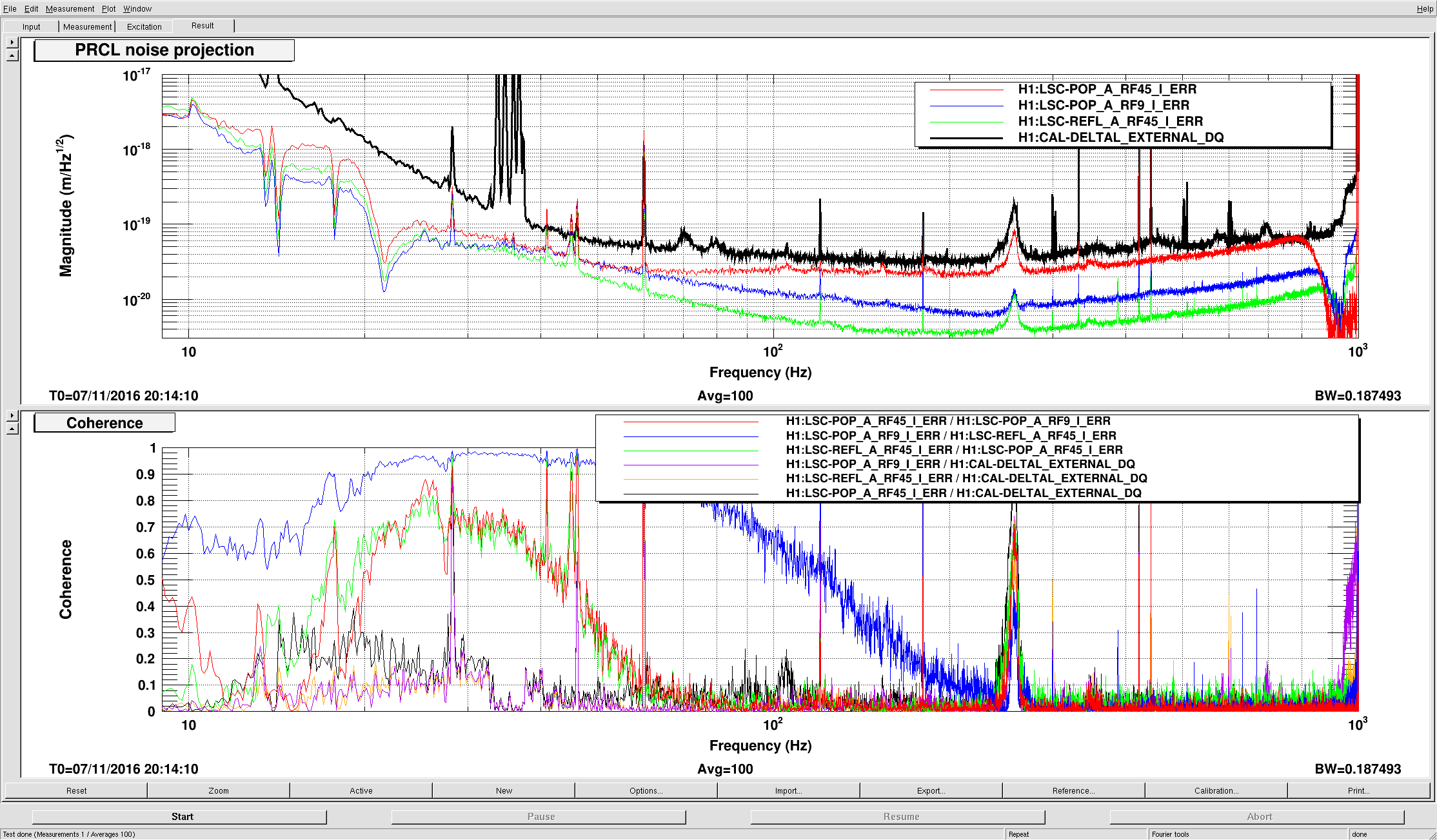Switch to the Input tab
1437x840 pixels.
click(x=31, y=26)
